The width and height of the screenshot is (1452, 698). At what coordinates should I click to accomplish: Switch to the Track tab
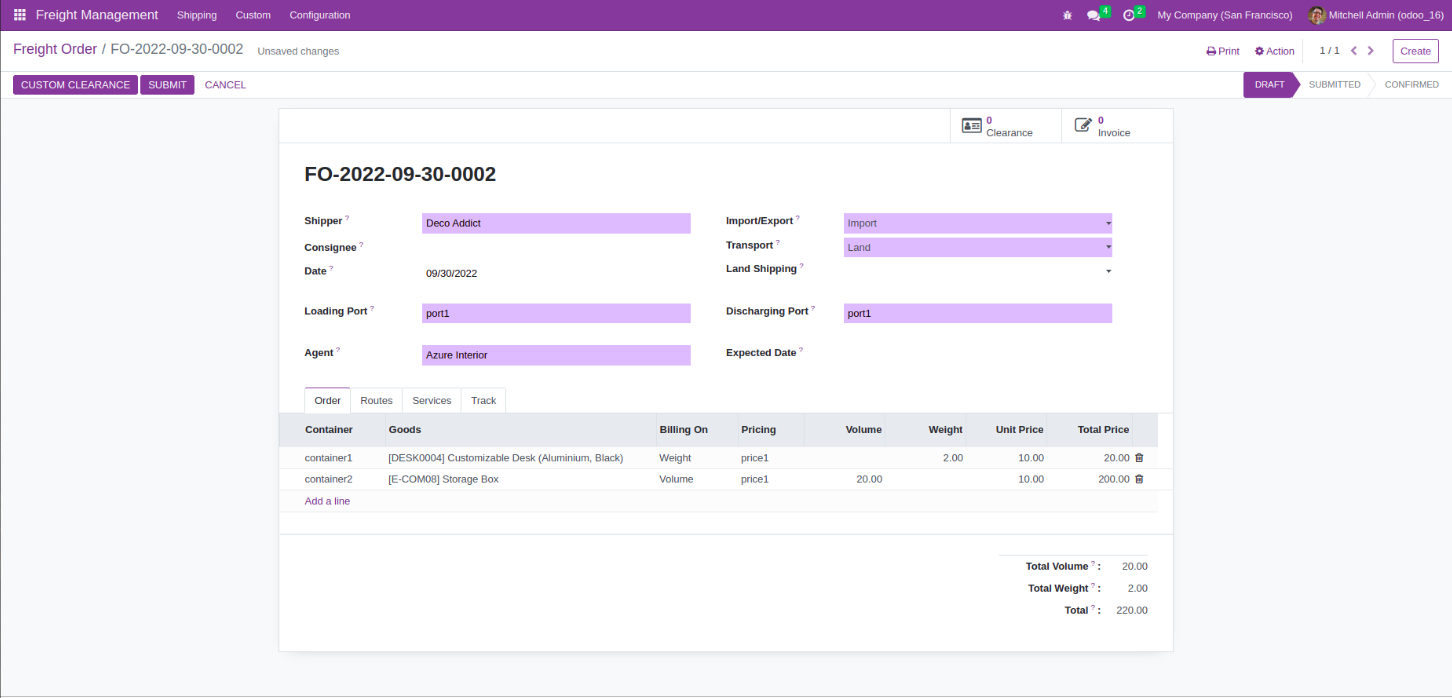click(x=483, y=401)
